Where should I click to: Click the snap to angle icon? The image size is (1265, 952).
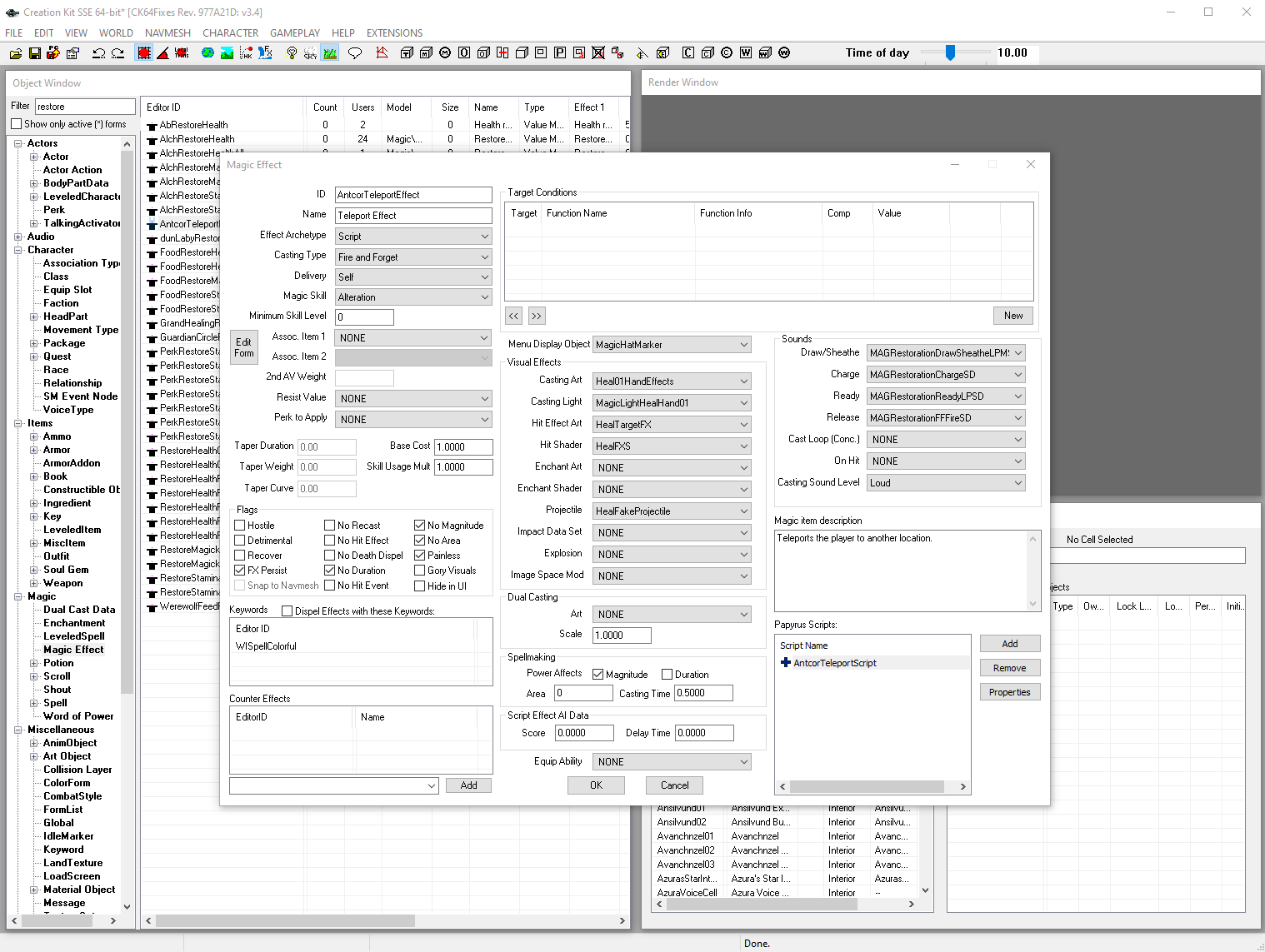pyautogui.click(x=163, y=53)
